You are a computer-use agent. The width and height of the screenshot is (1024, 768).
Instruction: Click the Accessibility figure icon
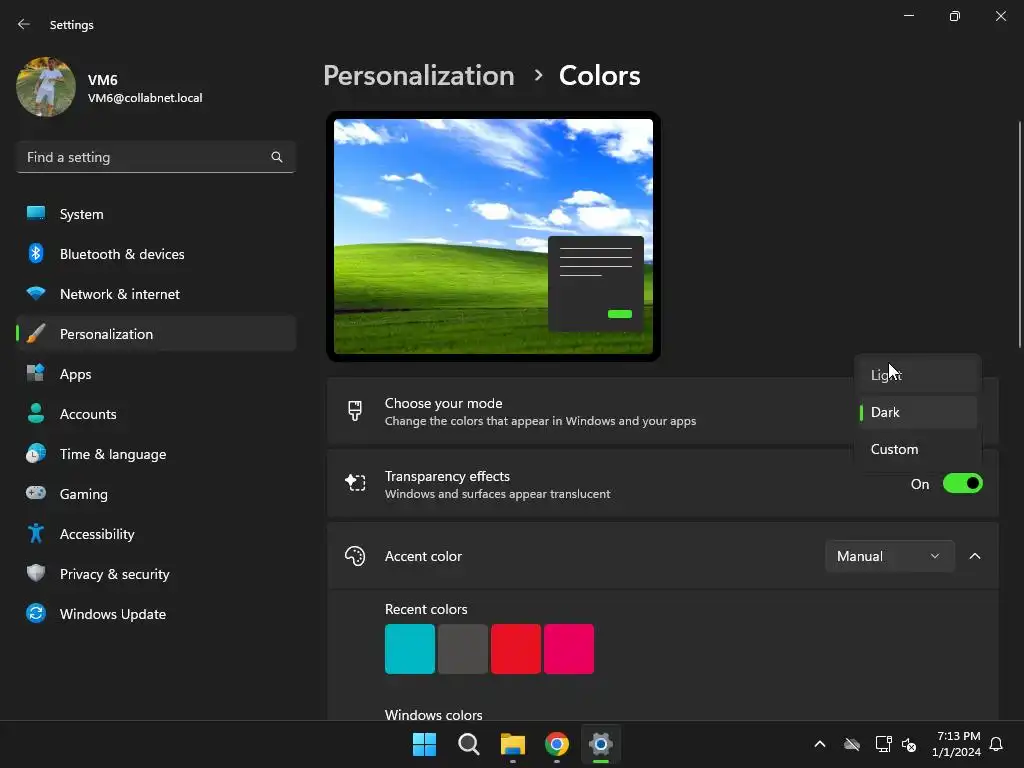point(36,534)
